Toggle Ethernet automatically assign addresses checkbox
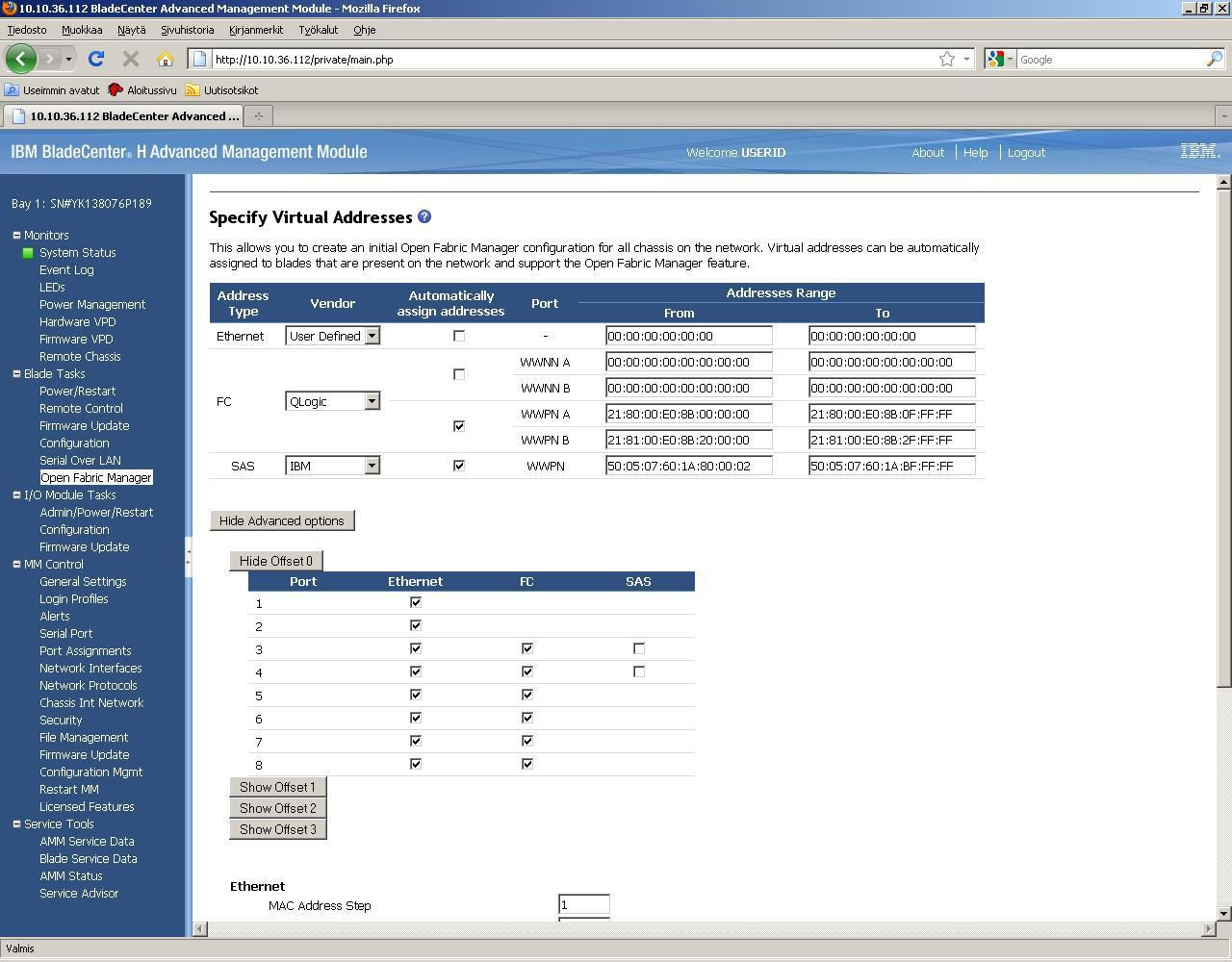This screenshot has width=1232, height=962. [x=459, y=336]
